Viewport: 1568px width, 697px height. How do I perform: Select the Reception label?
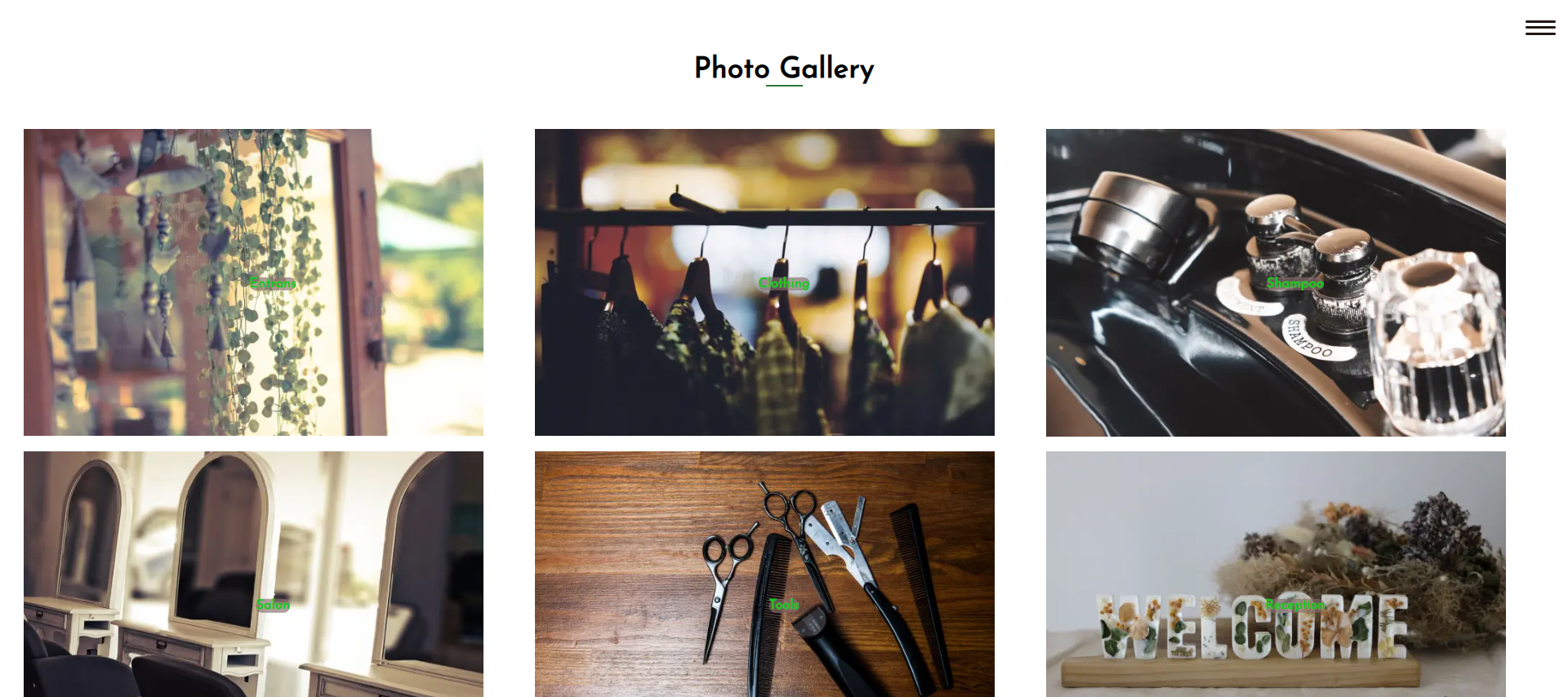pyautogui.click(x=1295, y=604)
